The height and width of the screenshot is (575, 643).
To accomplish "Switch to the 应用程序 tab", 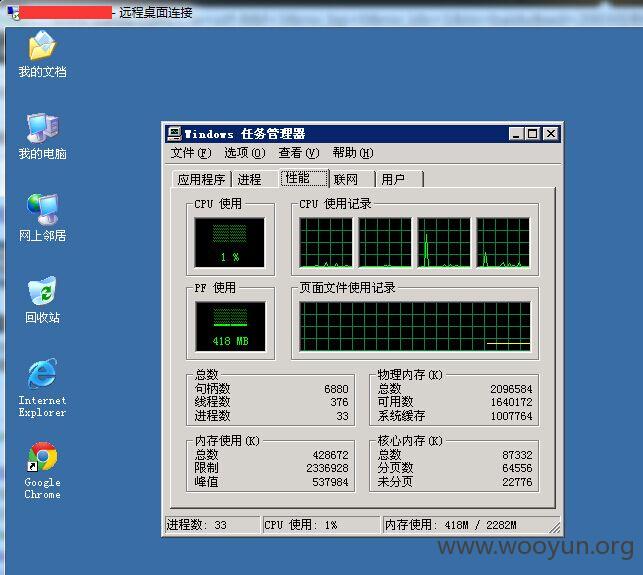I will (201, 179).
